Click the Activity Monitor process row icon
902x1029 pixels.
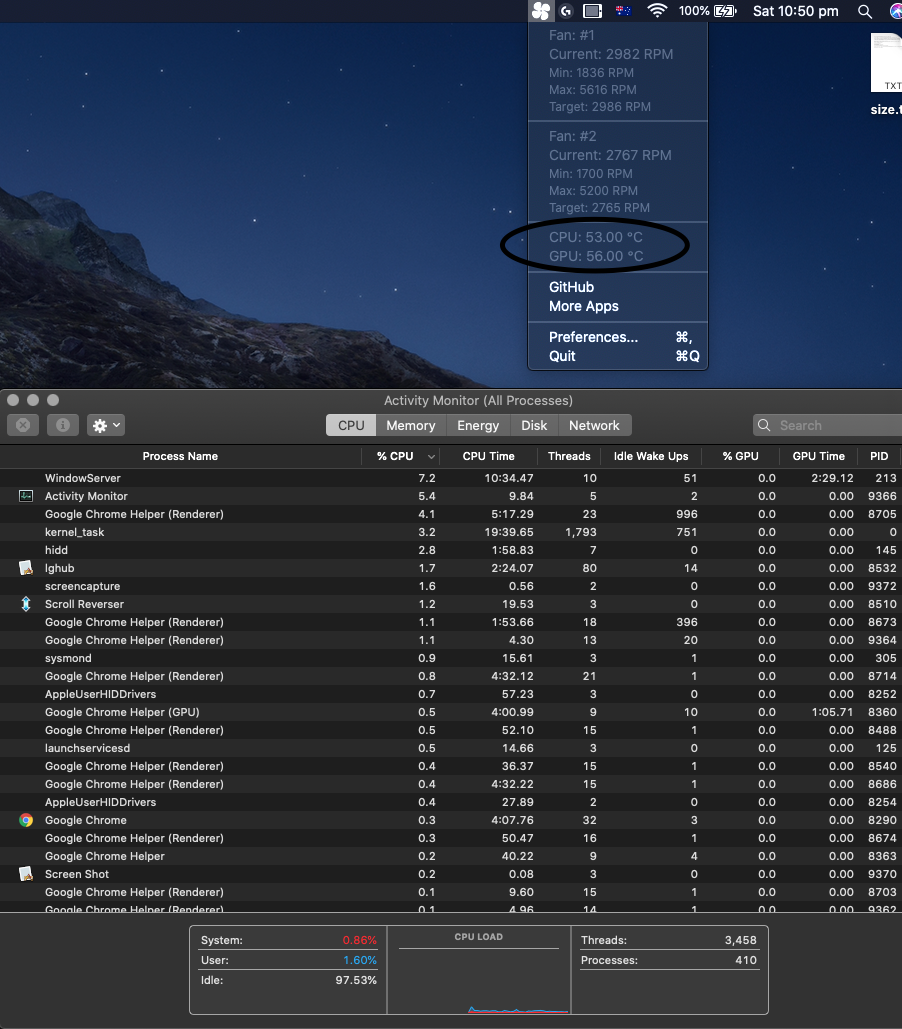[x=26, y=496]
